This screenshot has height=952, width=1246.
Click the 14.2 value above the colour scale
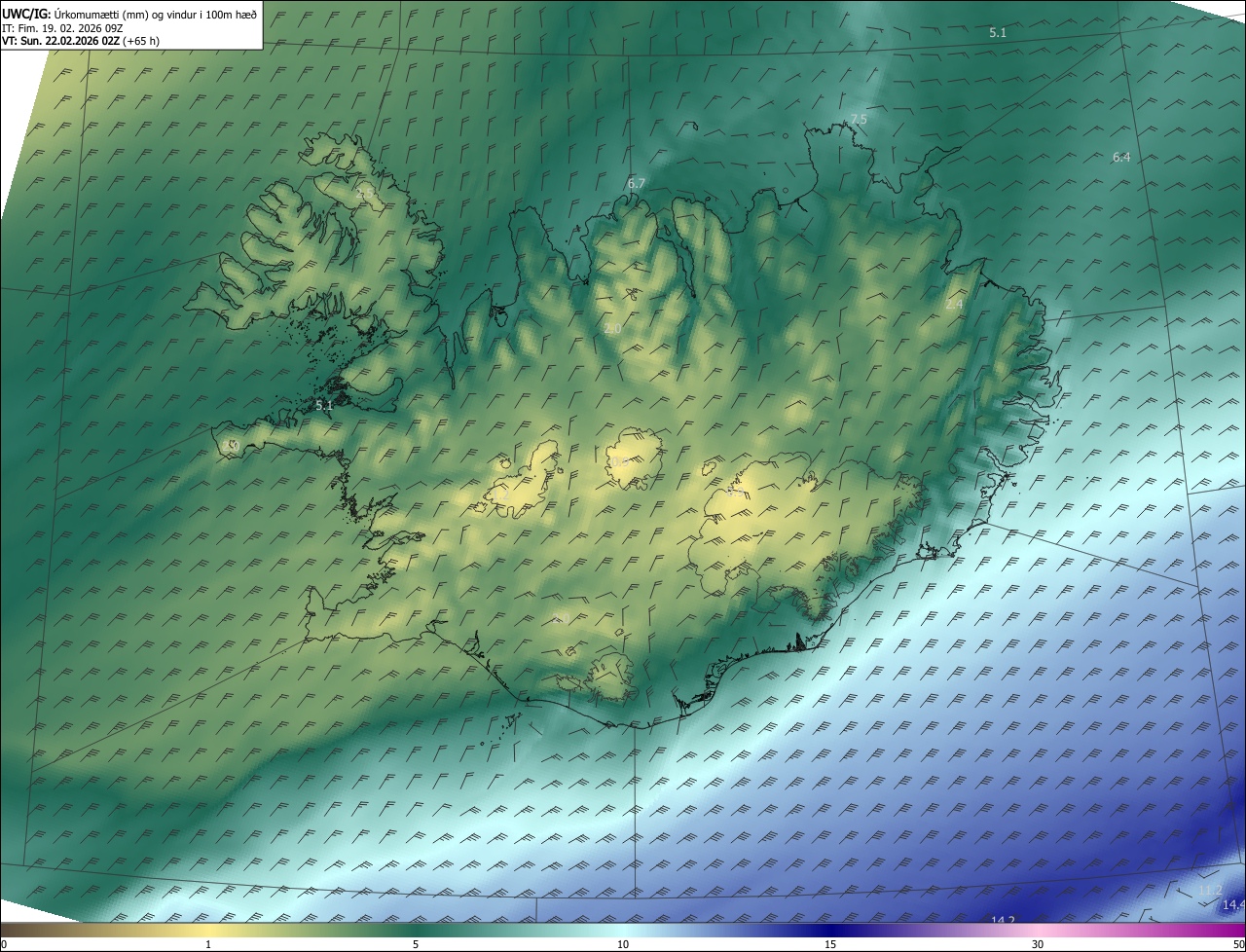1003,920
